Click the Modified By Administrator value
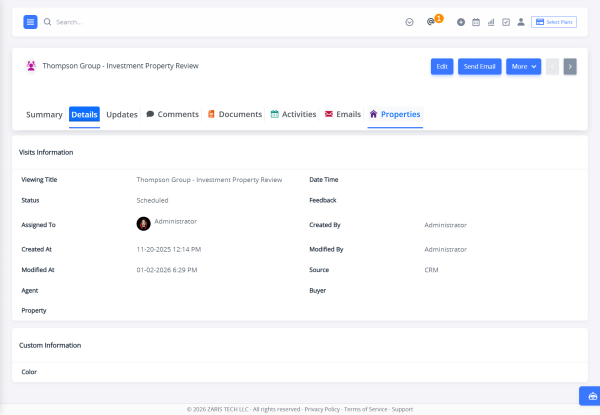The height and width of the screenshot is (415, 600). coord(445,249)
